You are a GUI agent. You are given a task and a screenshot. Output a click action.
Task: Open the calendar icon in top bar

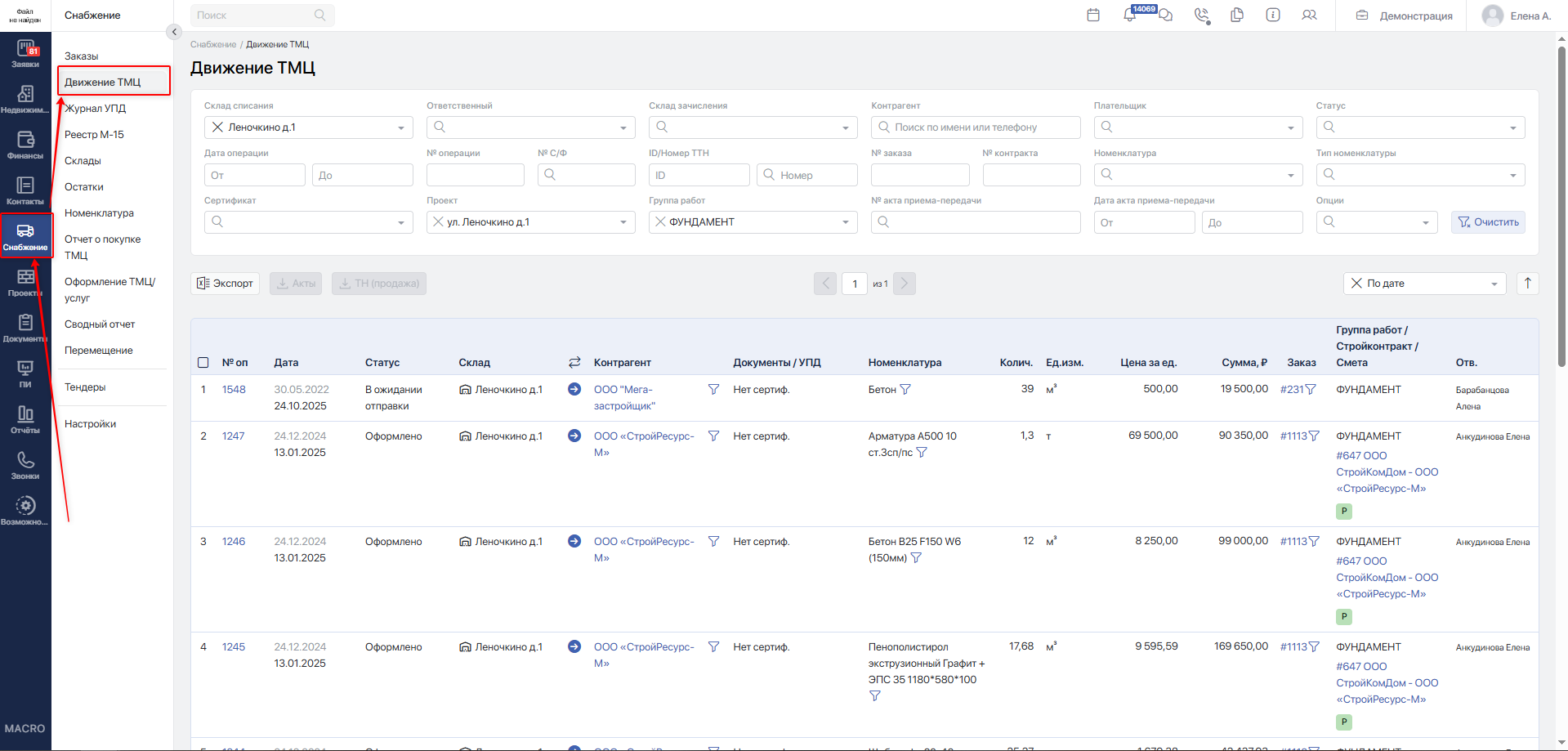pyautogui.click(x=1093, y=15)
